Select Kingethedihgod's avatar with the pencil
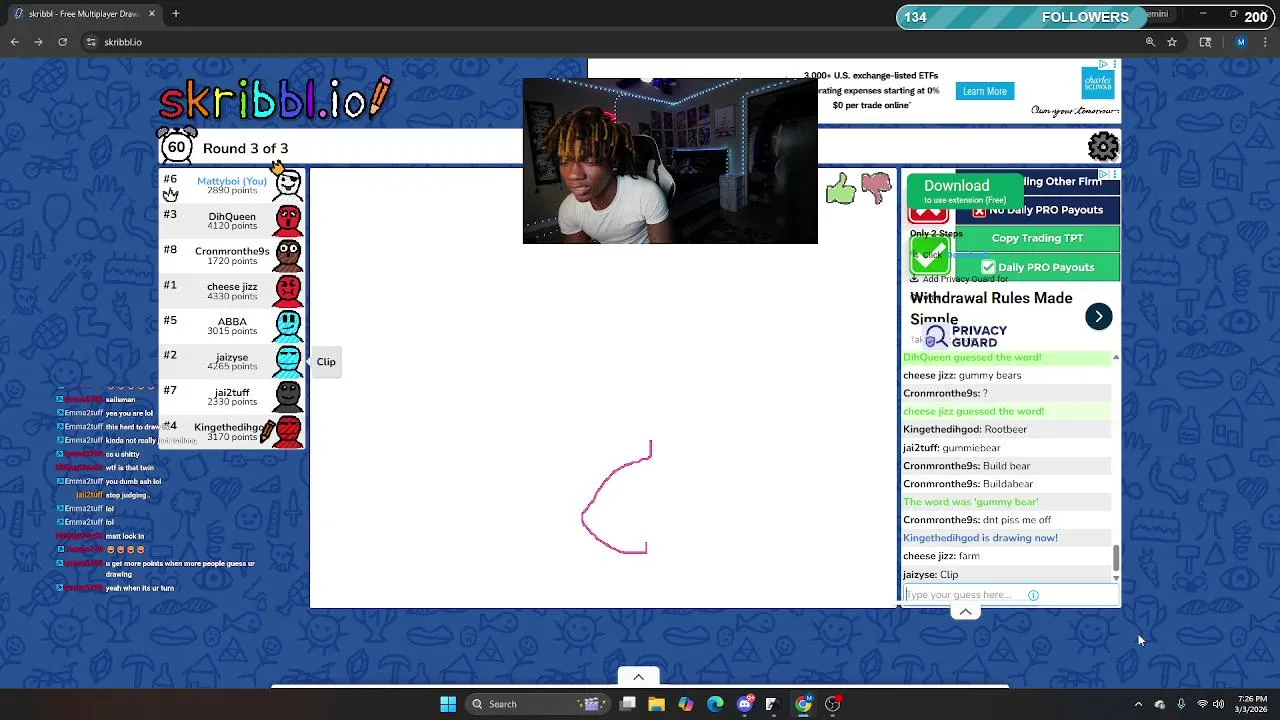The width and height of the screenshot is (1280, 720). click(x=286, y=432)
